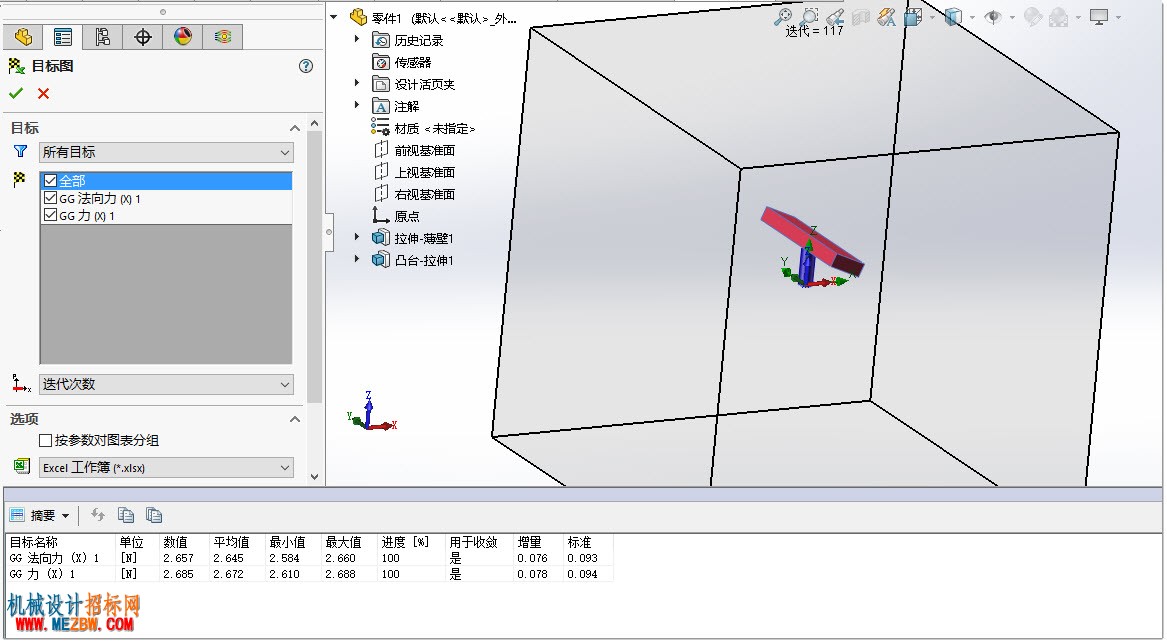
Task: Click the property panel vertical scrollbar
Action: tap(314, 268)
